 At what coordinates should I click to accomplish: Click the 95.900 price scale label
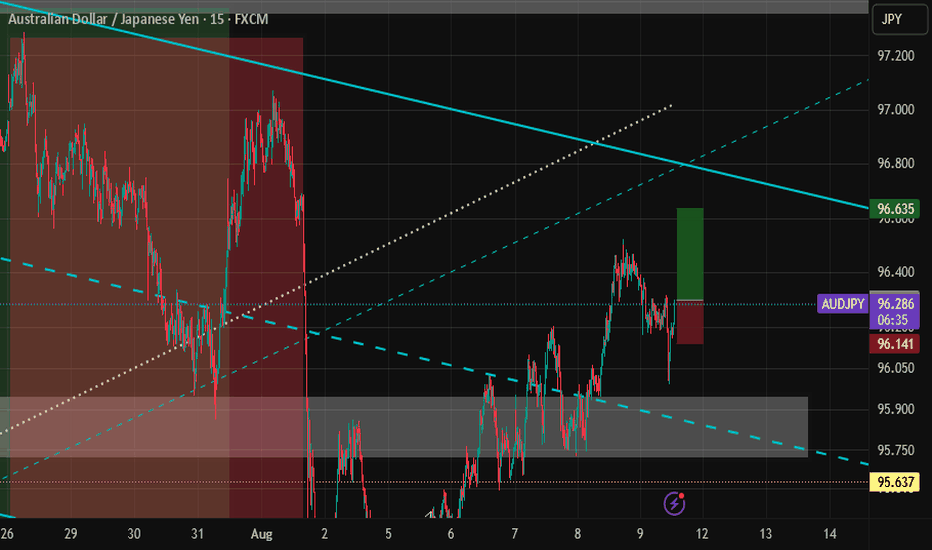click(x=896, y=409)
